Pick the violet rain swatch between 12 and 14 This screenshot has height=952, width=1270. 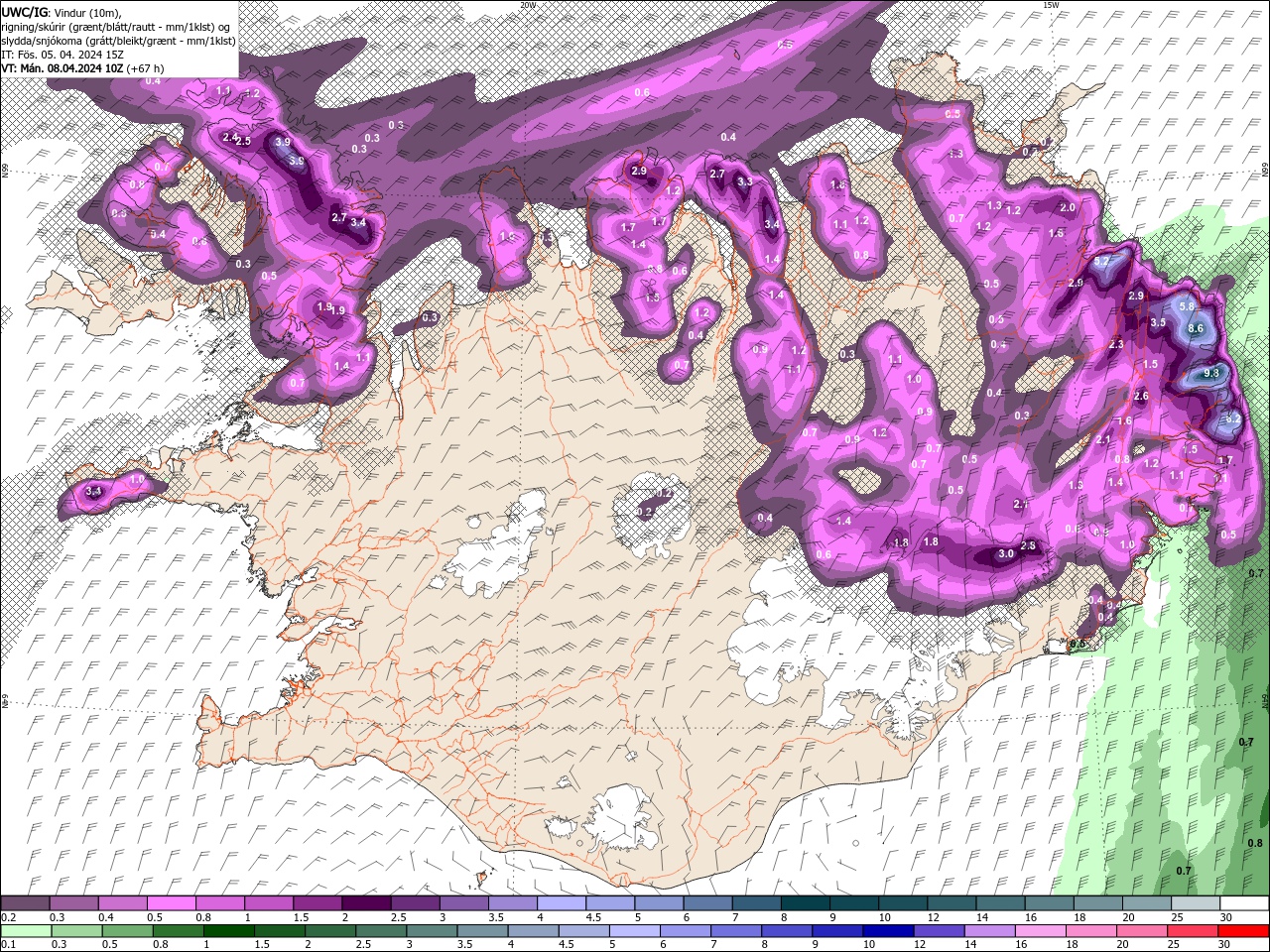tap(938, 931)
